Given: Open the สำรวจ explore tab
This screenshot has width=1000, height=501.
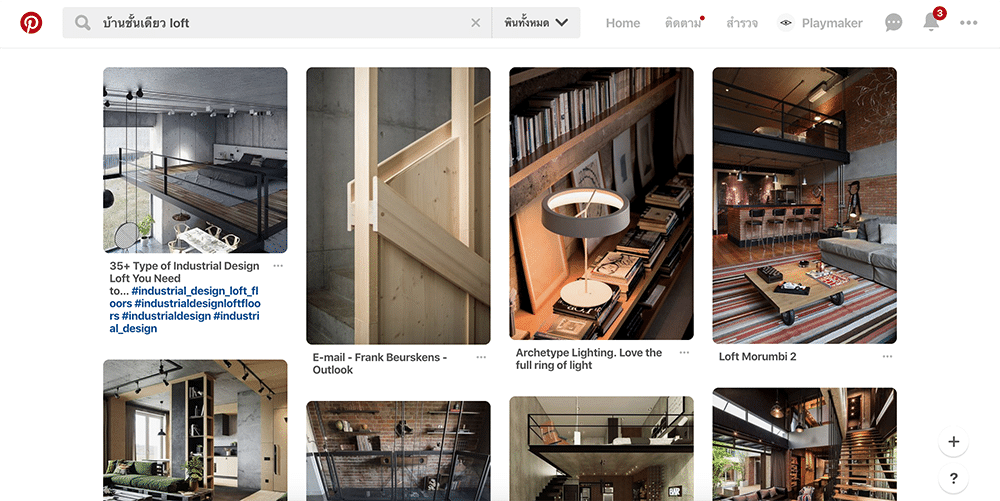Looking at the screenshot, I should [741, 23].
